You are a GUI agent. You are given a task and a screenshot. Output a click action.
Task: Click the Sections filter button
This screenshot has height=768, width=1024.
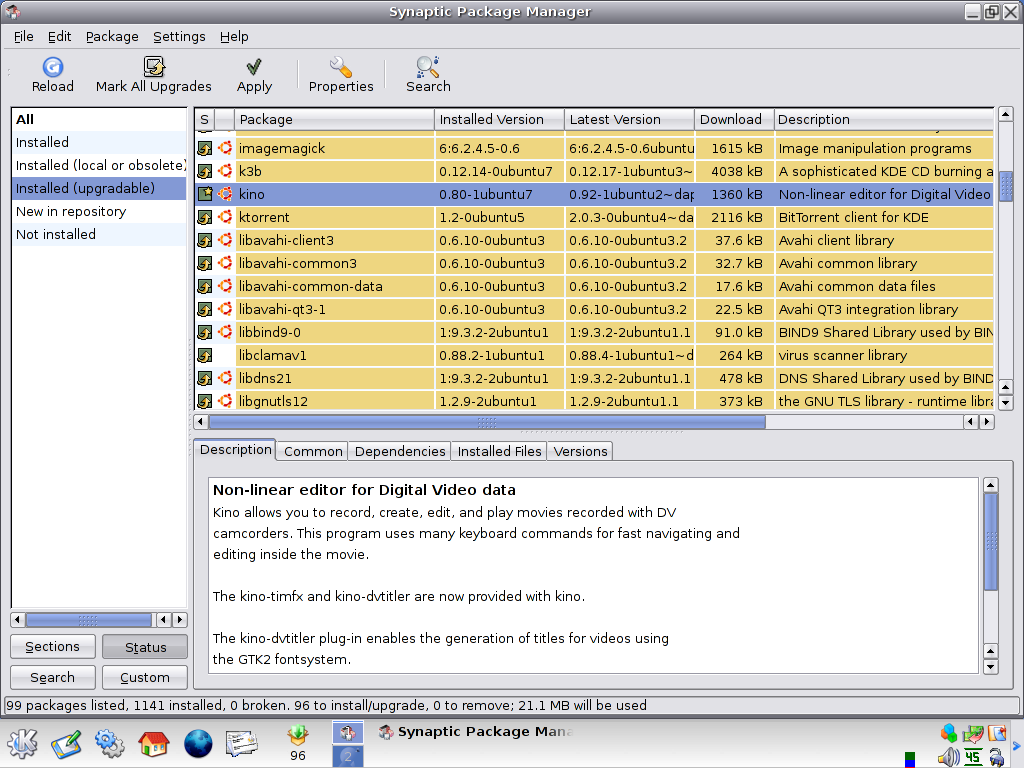(x=53, y=647)
